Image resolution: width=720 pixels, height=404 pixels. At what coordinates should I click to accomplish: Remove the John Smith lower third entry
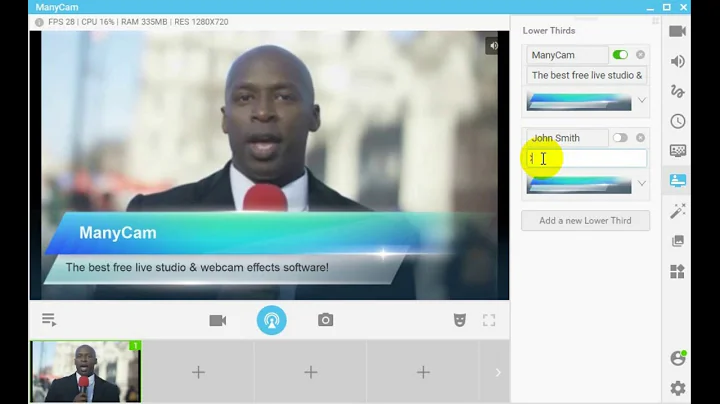coord(640,138)
